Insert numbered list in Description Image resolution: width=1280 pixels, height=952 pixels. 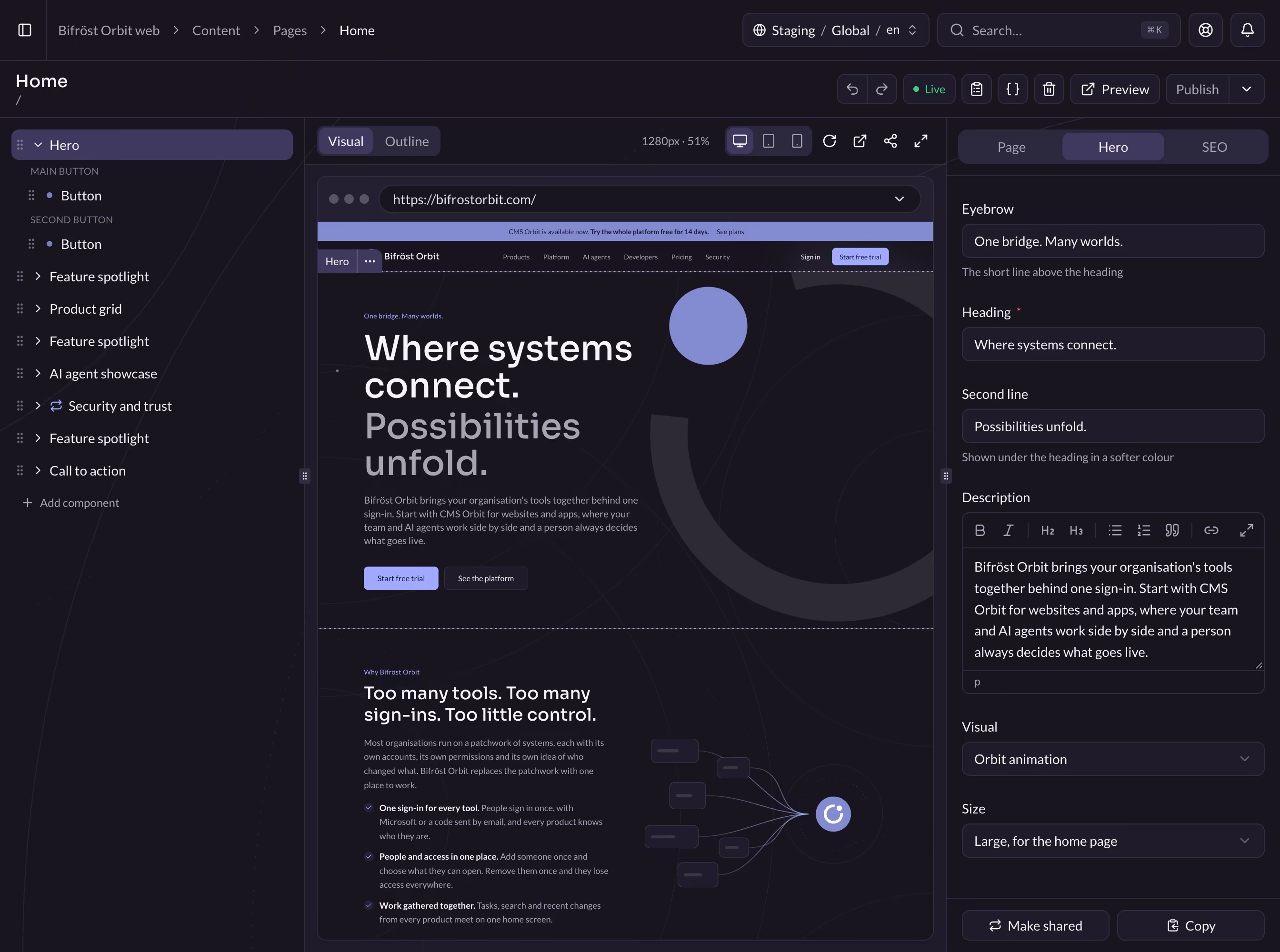click(x=1143, y=530)
